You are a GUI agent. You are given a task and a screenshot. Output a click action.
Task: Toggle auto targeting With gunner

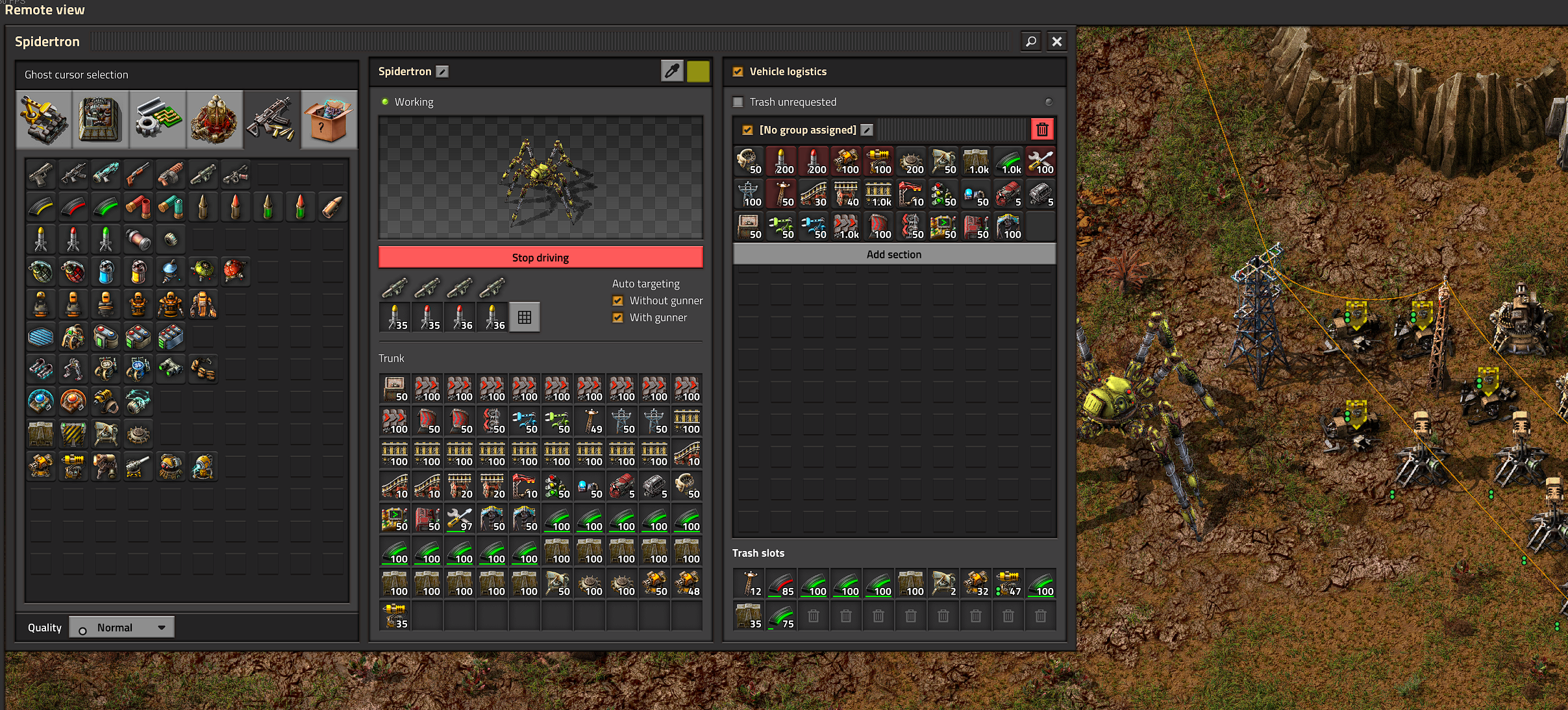pos(618,317)
